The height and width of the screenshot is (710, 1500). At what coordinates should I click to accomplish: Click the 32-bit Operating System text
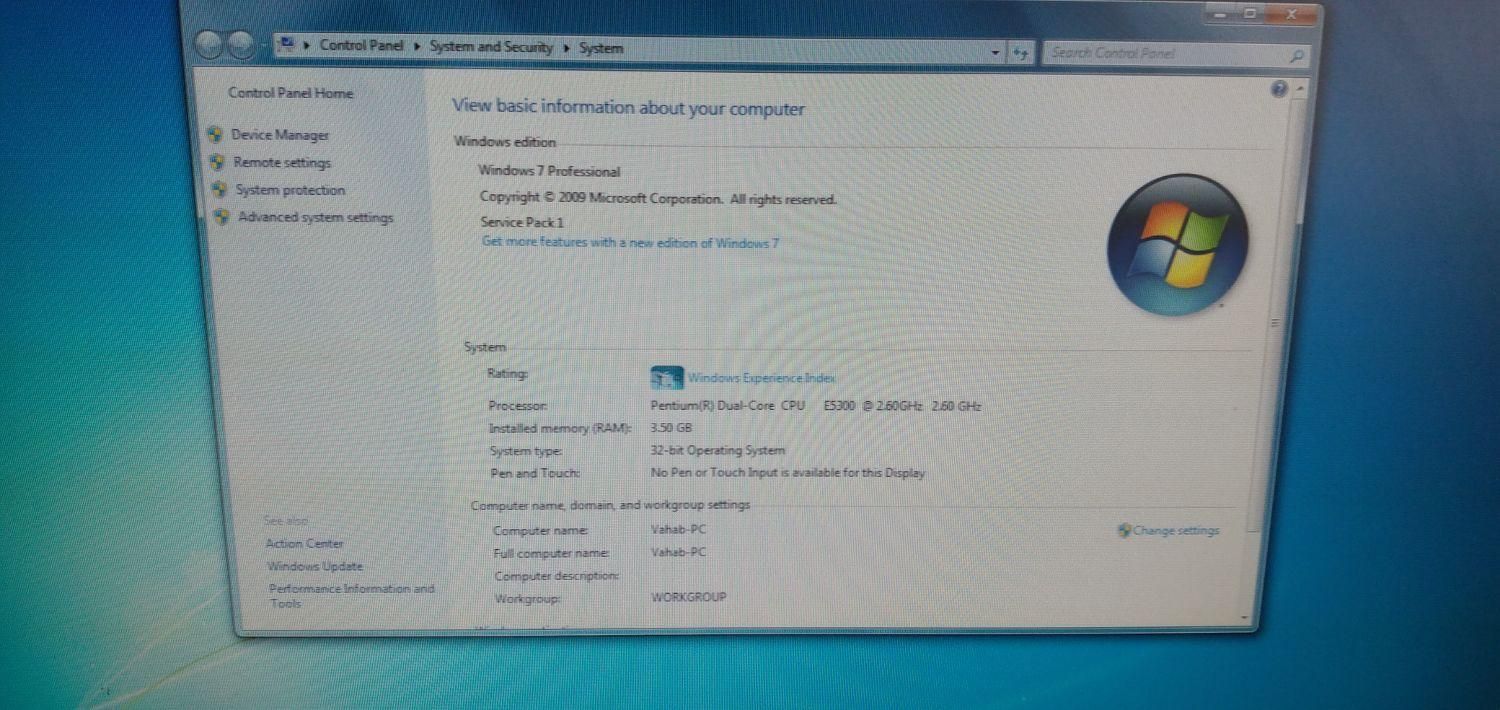717,451
